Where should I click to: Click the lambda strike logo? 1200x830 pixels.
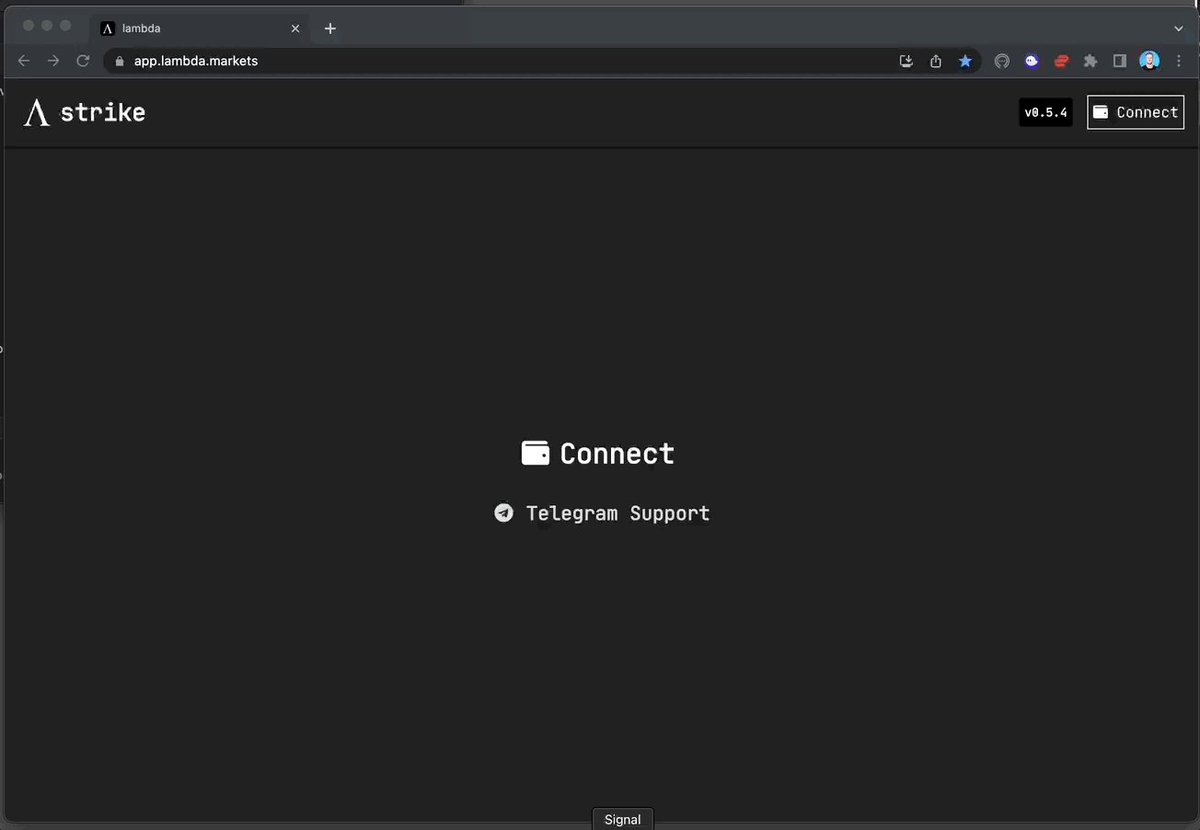(x=84, y=112)
